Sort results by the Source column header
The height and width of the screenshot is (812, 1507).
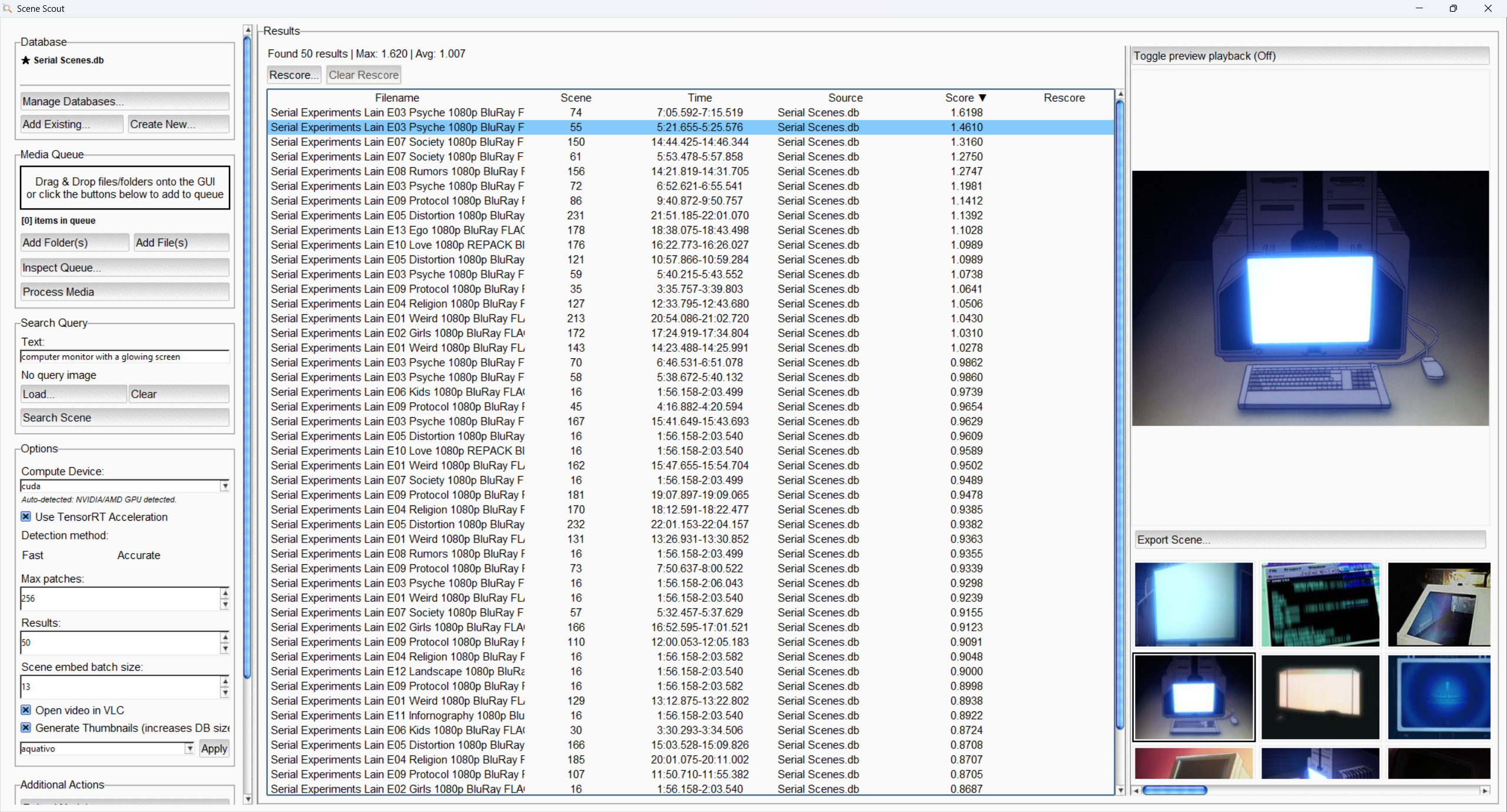point(845,98)
